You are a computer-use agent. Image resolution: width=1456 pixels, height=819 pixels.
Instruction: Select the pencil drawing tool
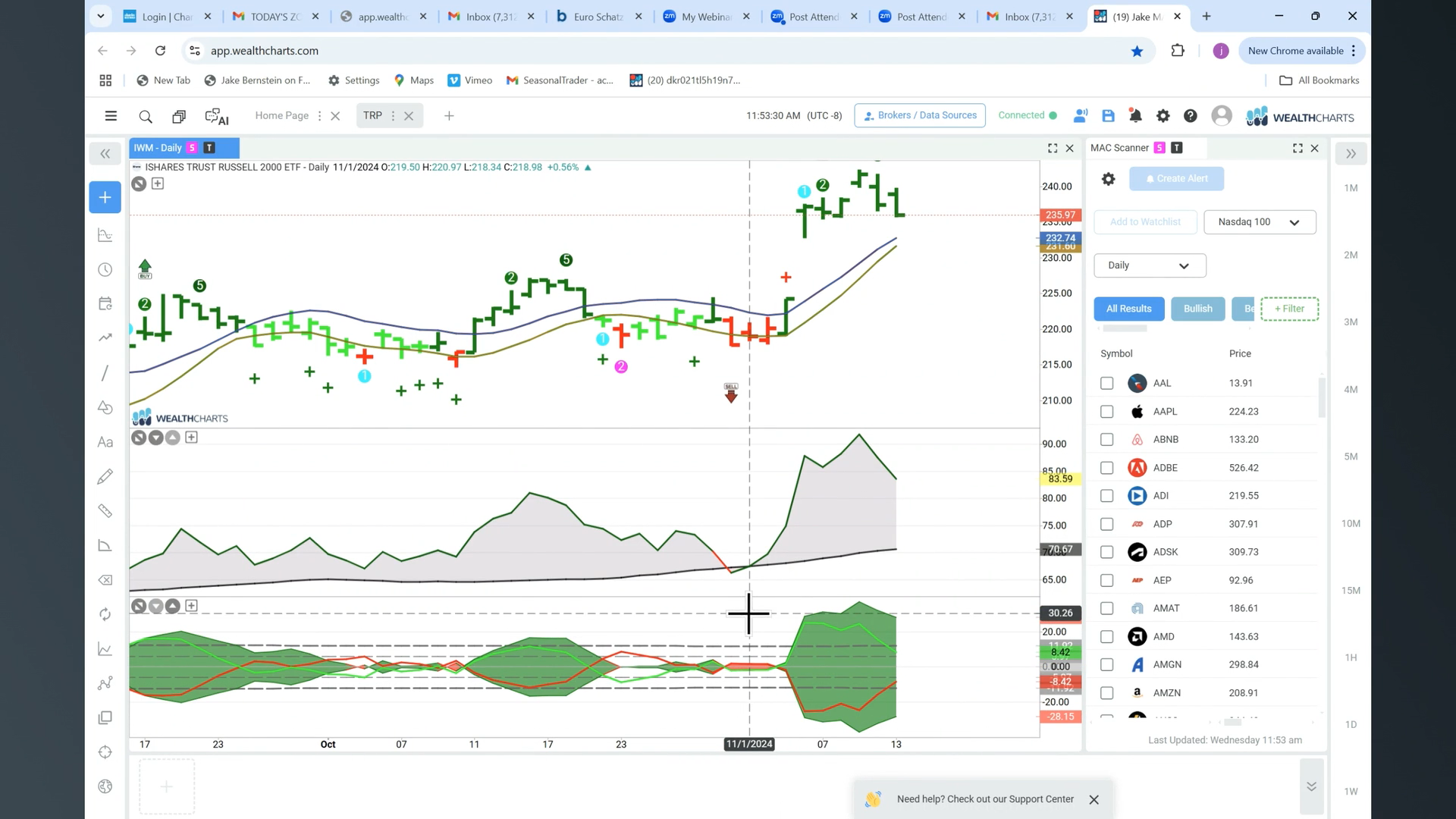click(x=105, y=476)
